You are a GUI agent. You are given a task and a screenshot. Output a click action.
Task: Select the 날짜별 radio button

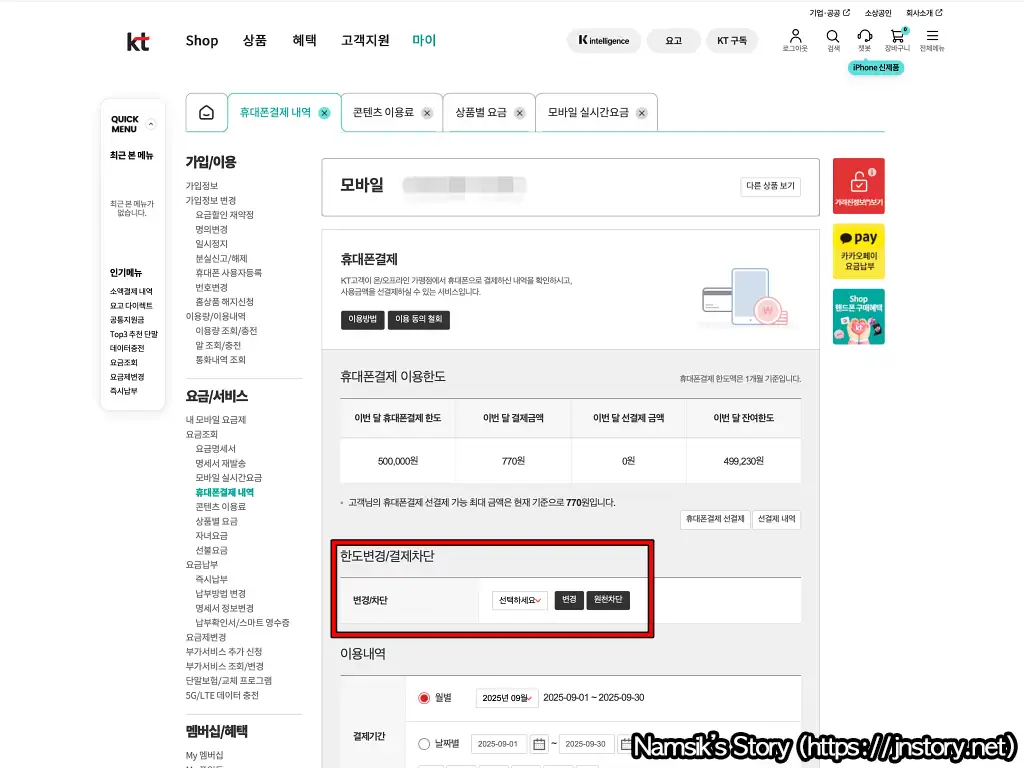424,744
